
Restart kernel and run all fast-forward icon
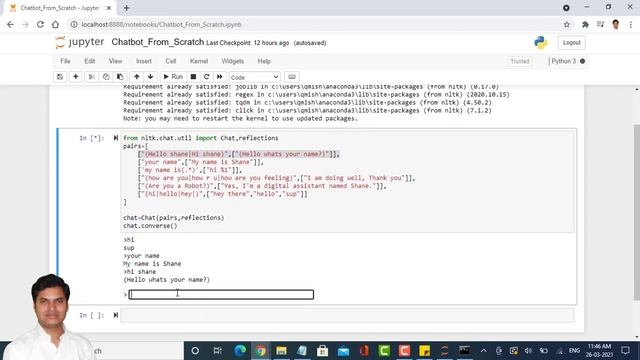click(220, 77)
